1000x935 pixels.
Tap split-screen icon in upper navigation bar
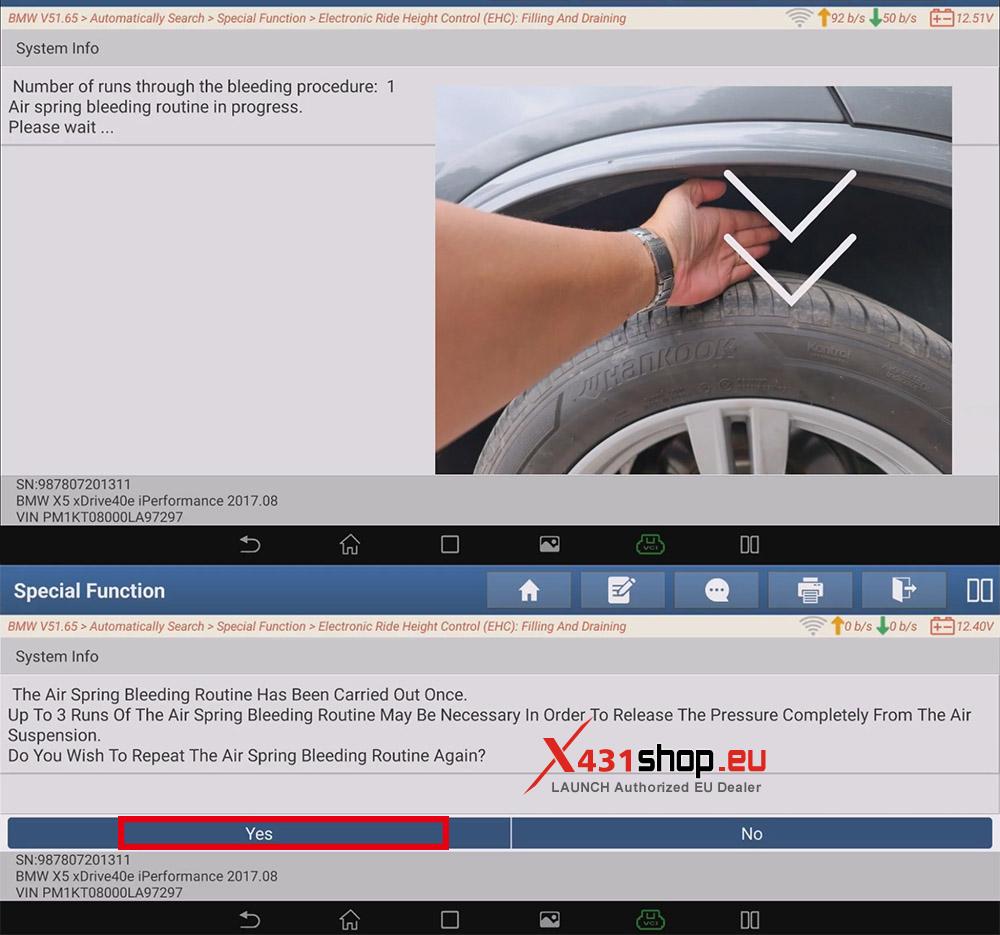[x=749, y=544]
